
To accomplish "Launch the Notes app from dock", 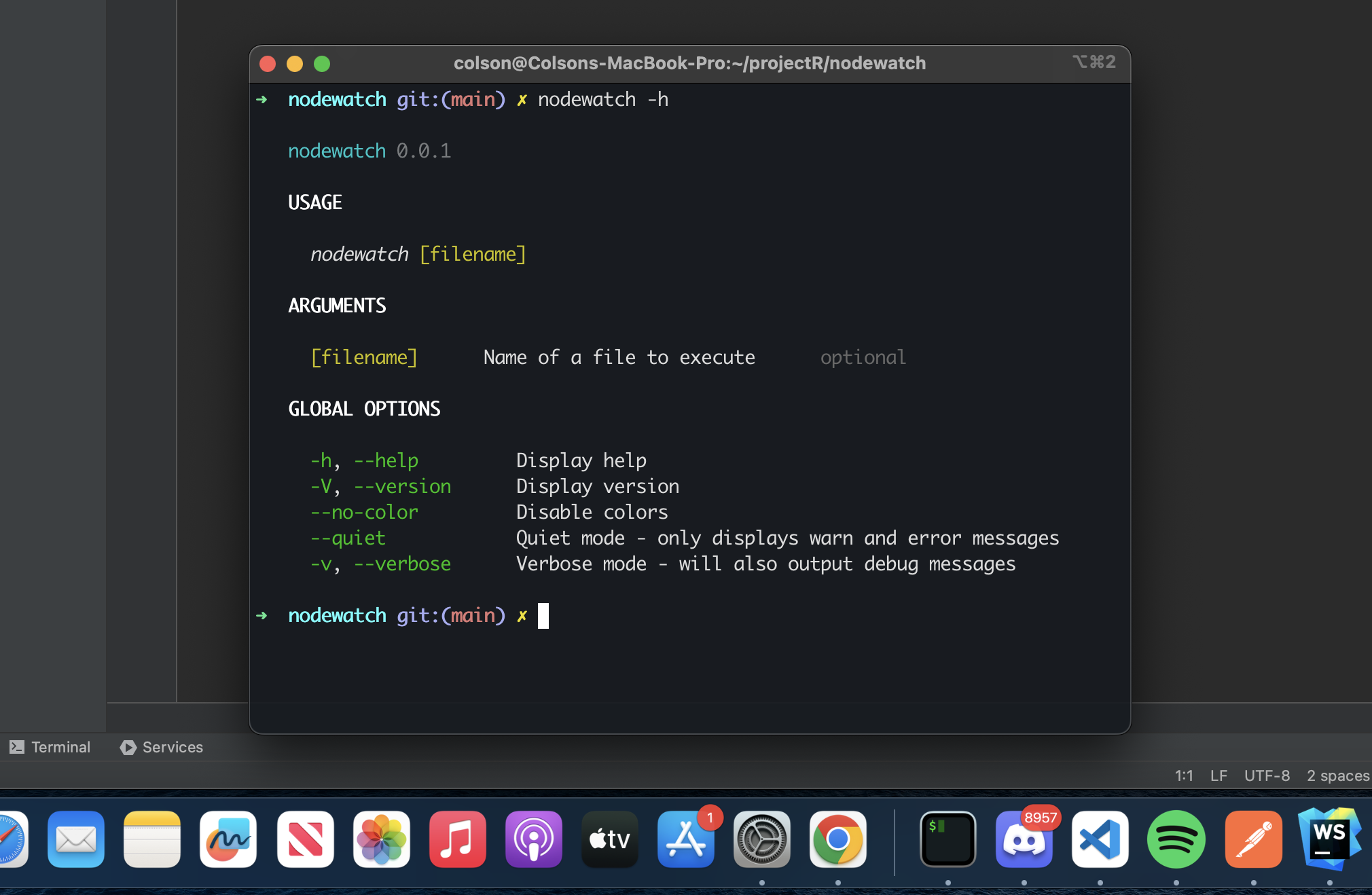I will pos(151,839).
